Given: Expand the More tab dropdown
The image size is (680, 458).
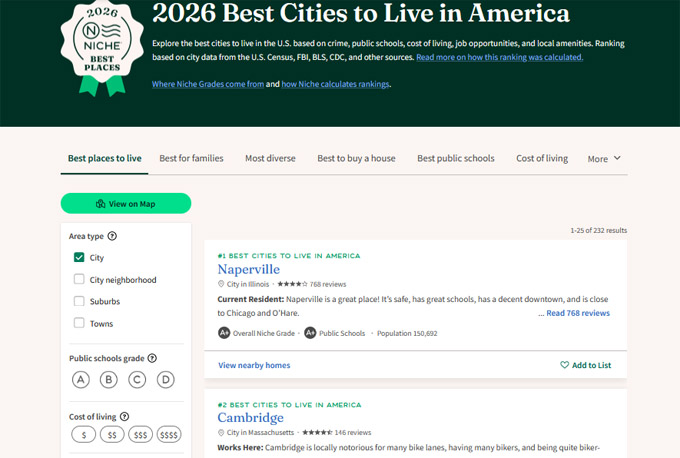Looking at the screenshot, I should point(604,159).
